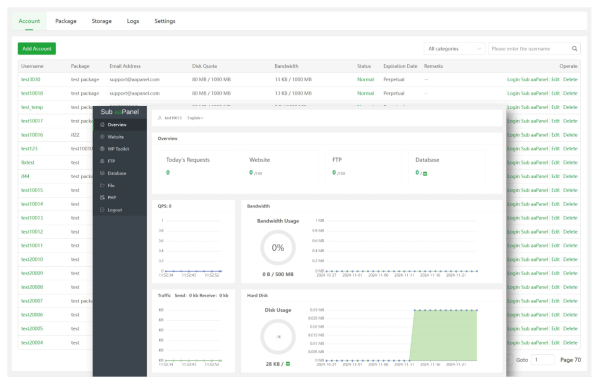Image resolution: width=600 pixels, height=387 pixels.
Task: Click the FTP count card
Action: click(x=365, y=168)
